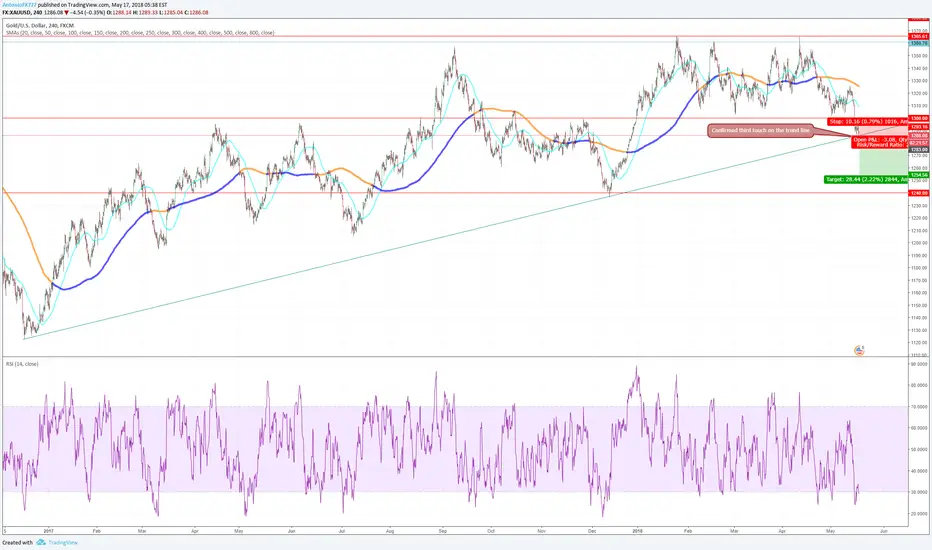The height and width of the screenshot is (550, 932).
Task: Click the 1300.00 red price label on the axis
Action: [x=920, y=118]
